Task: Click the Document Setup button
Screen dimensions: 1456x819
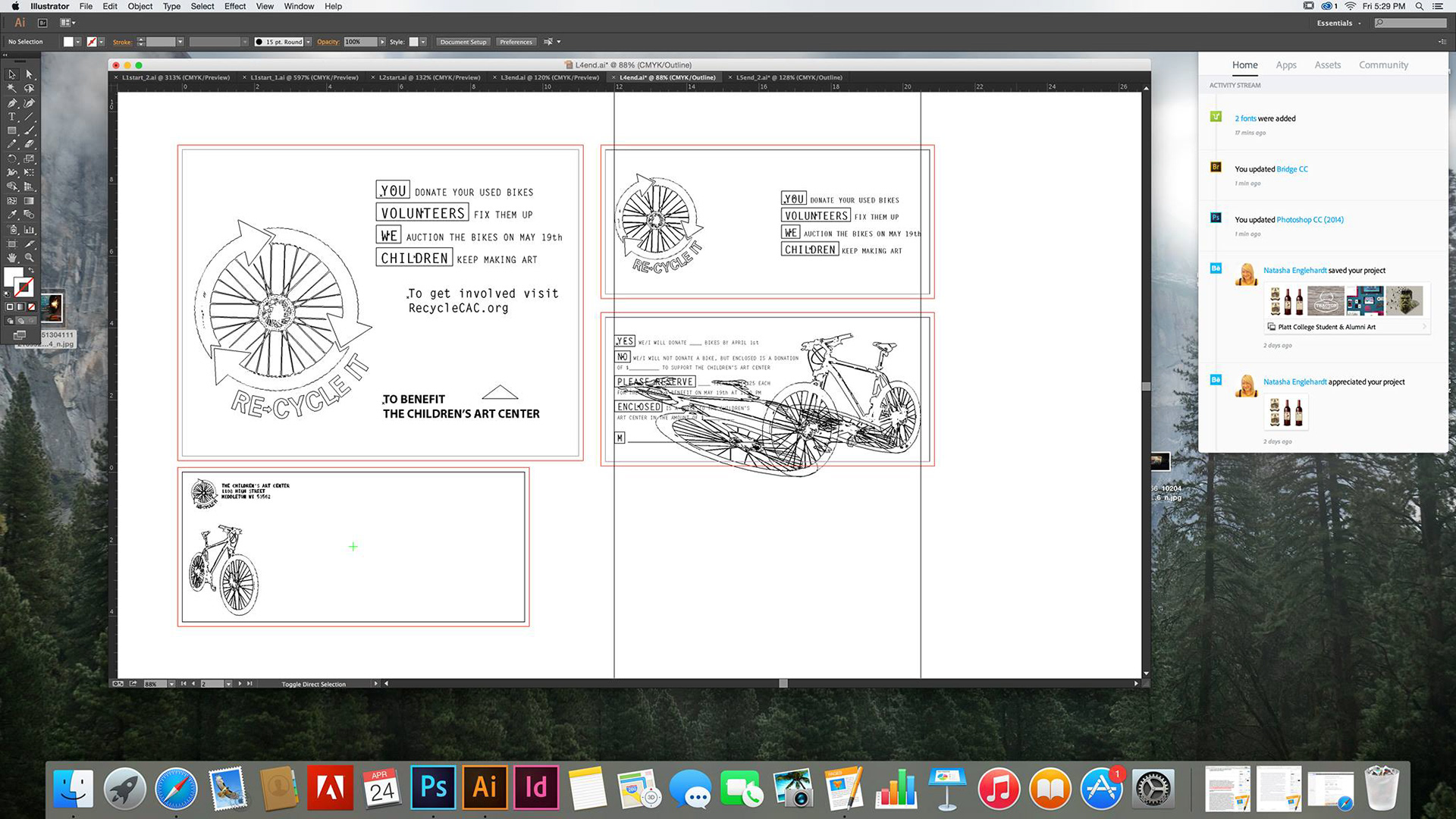Action: tap(463, 42)
